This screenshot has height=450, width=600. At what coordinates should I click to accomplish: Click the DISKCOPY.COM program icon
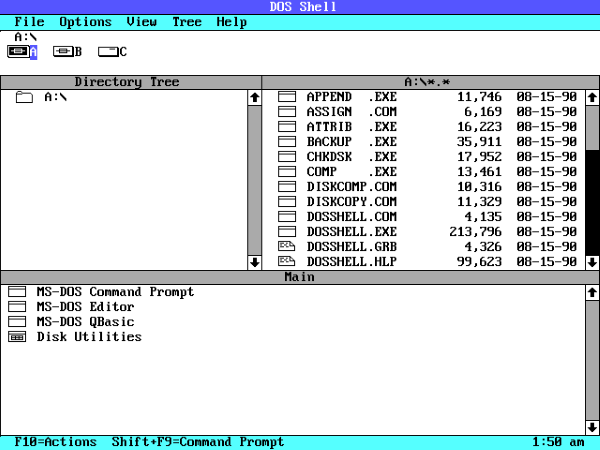point(287,202)
